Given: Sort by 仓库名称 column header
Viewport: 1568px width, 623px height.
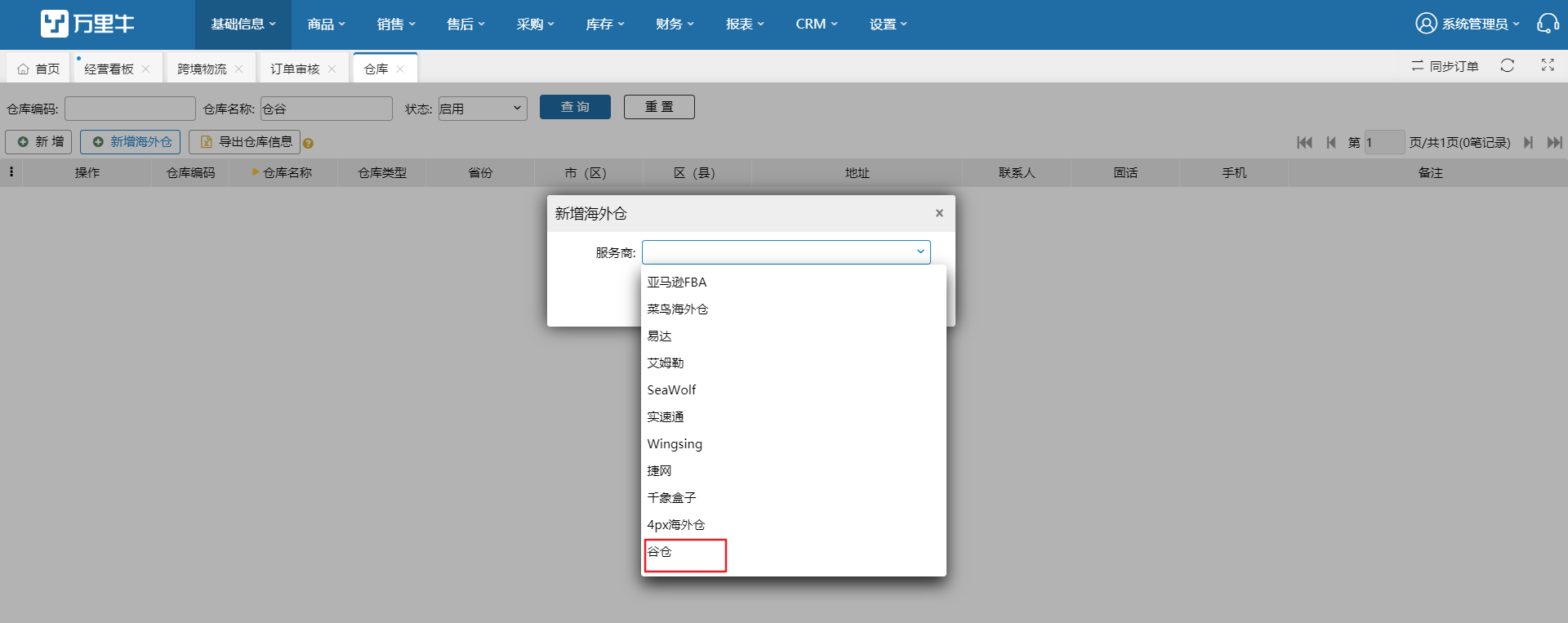Looking at the screenshot, I should click(283, 172).
